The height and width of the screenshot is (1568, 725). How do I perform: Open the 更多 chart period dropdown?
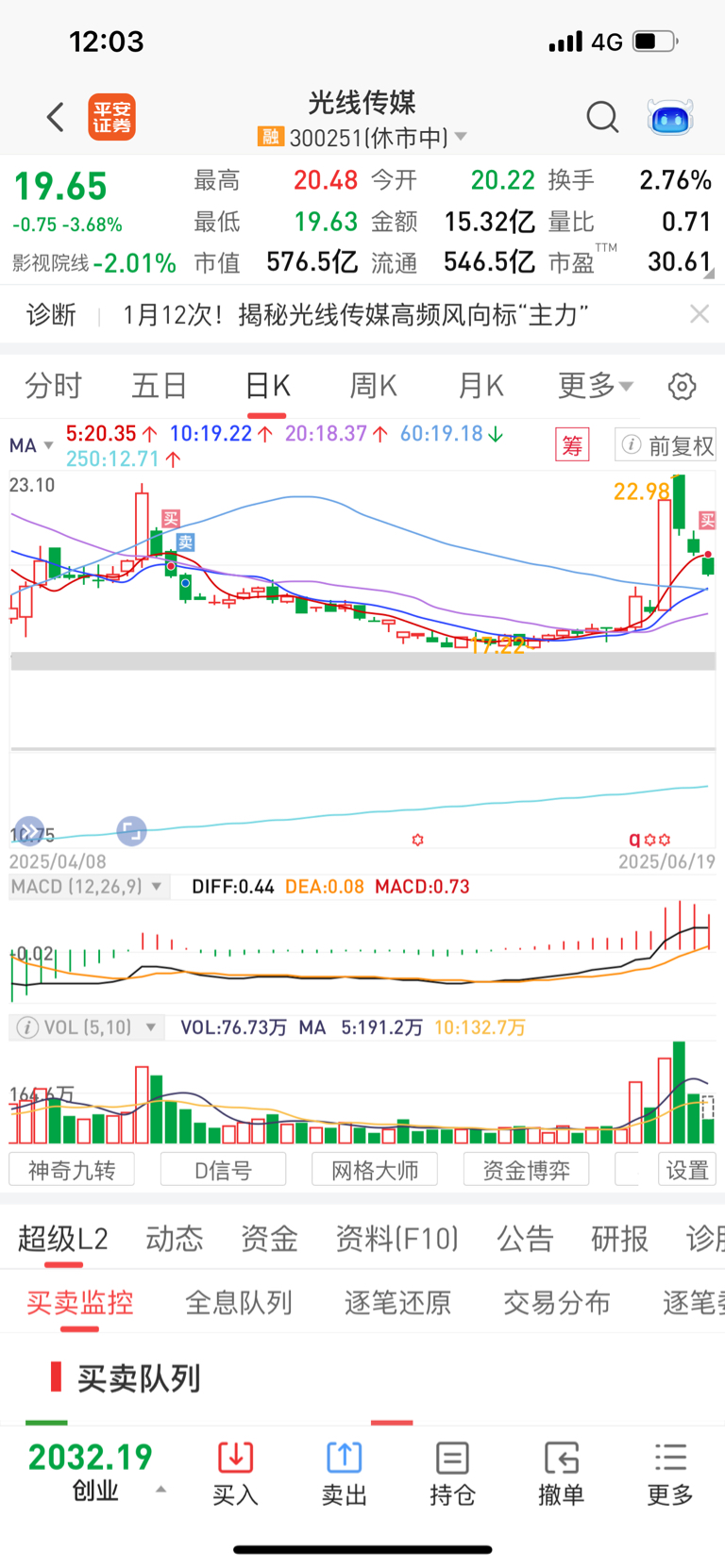[x=596, y=386]
